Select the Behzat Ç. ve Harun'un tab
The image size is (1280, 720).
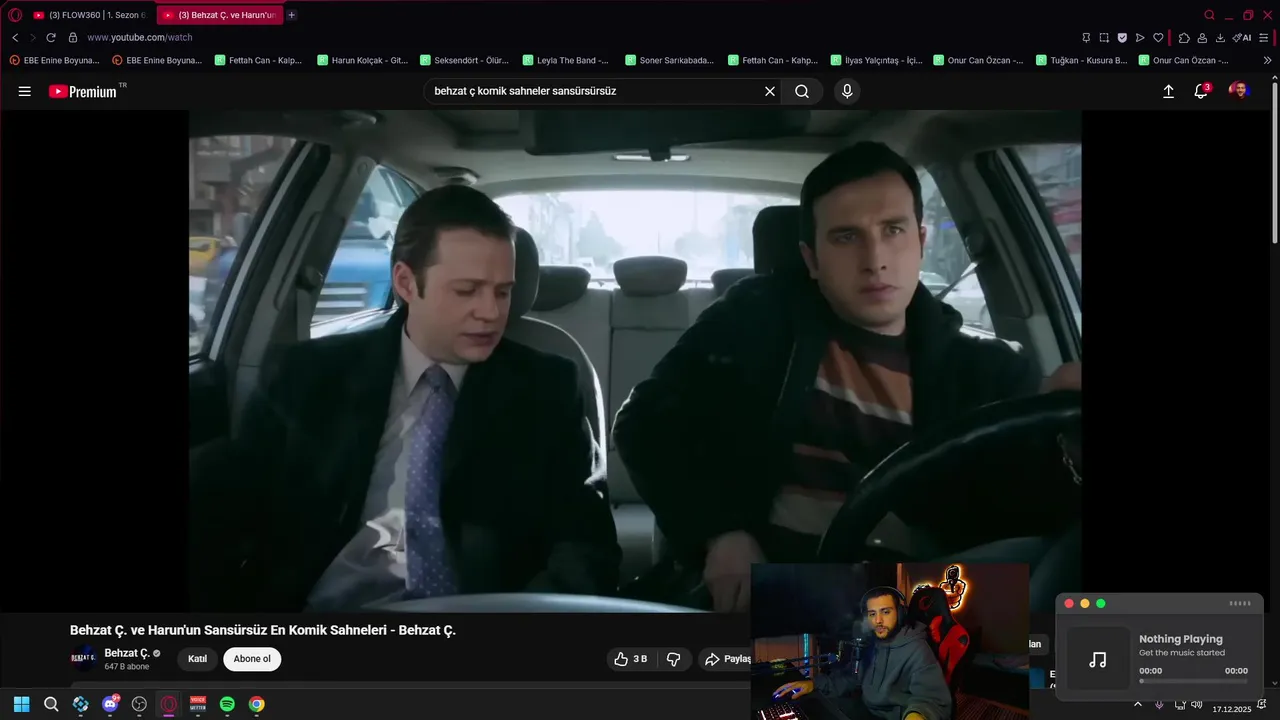219,15
